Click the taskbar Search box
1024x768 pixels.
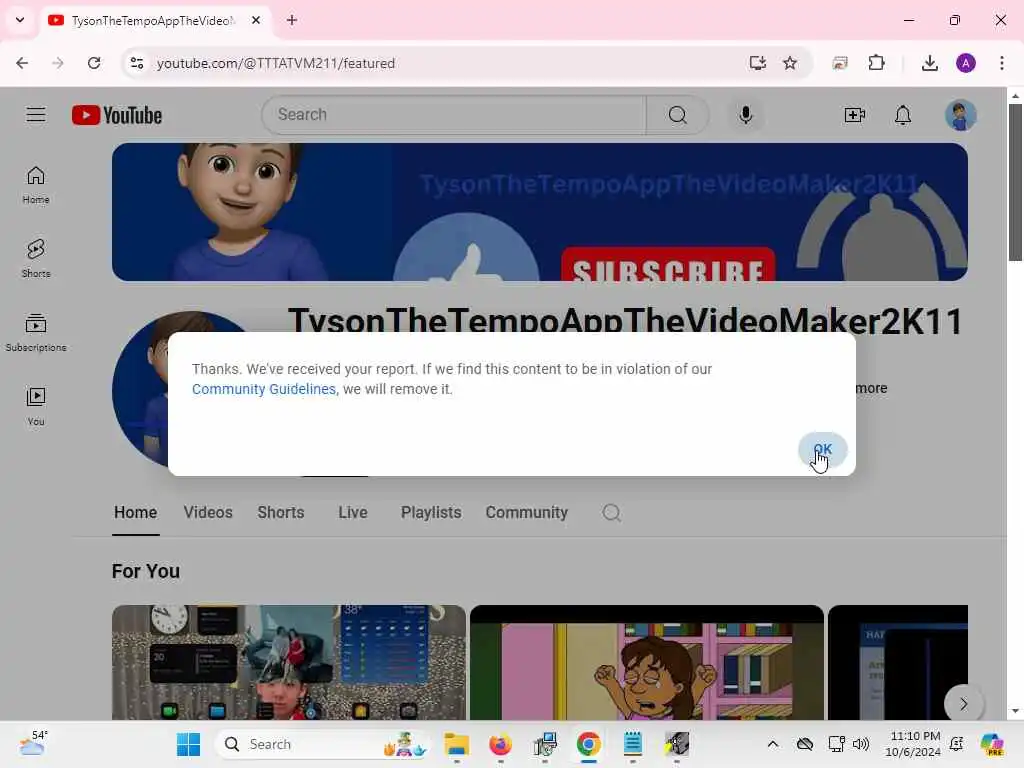click(323, 744)
